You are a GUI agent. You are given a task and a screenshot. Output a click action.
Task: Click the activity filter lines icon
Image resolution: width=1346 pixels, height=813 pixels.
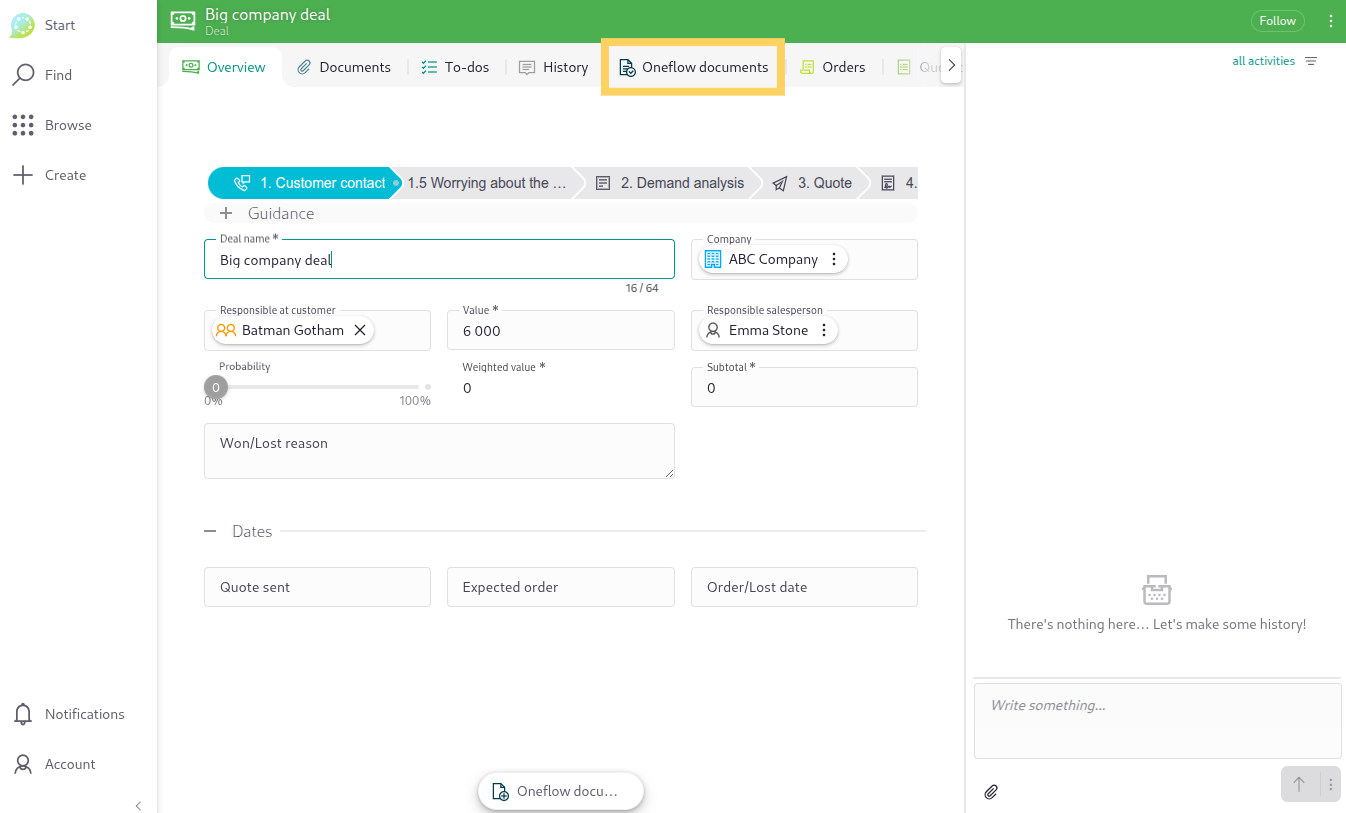click(1311, 61)
